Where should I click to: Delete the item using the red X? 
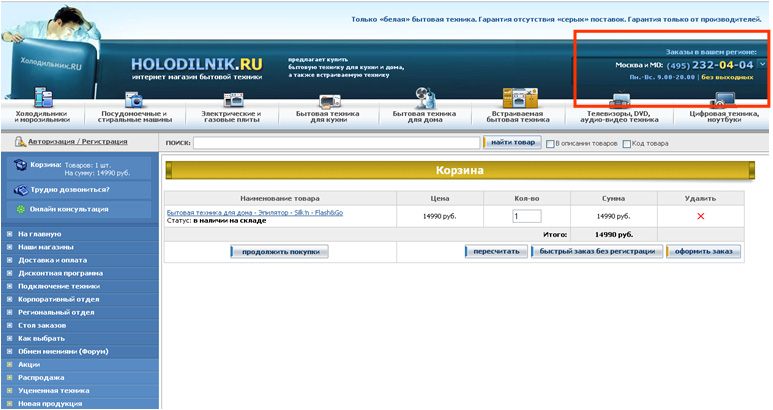coord(701,216)
